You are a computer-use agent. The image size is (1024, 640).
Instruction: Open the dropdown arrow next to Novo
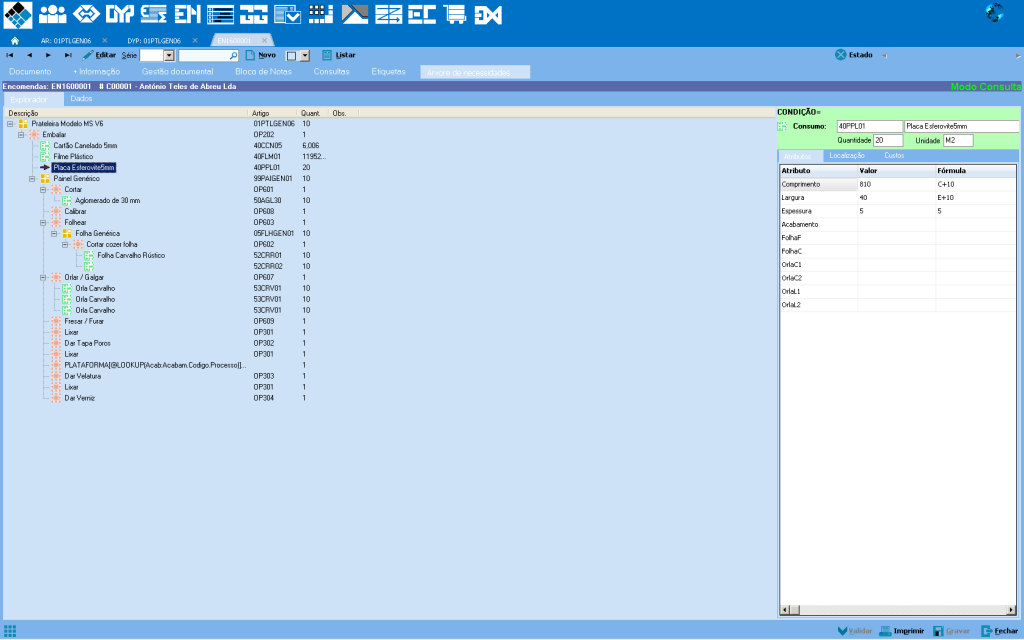304,56
